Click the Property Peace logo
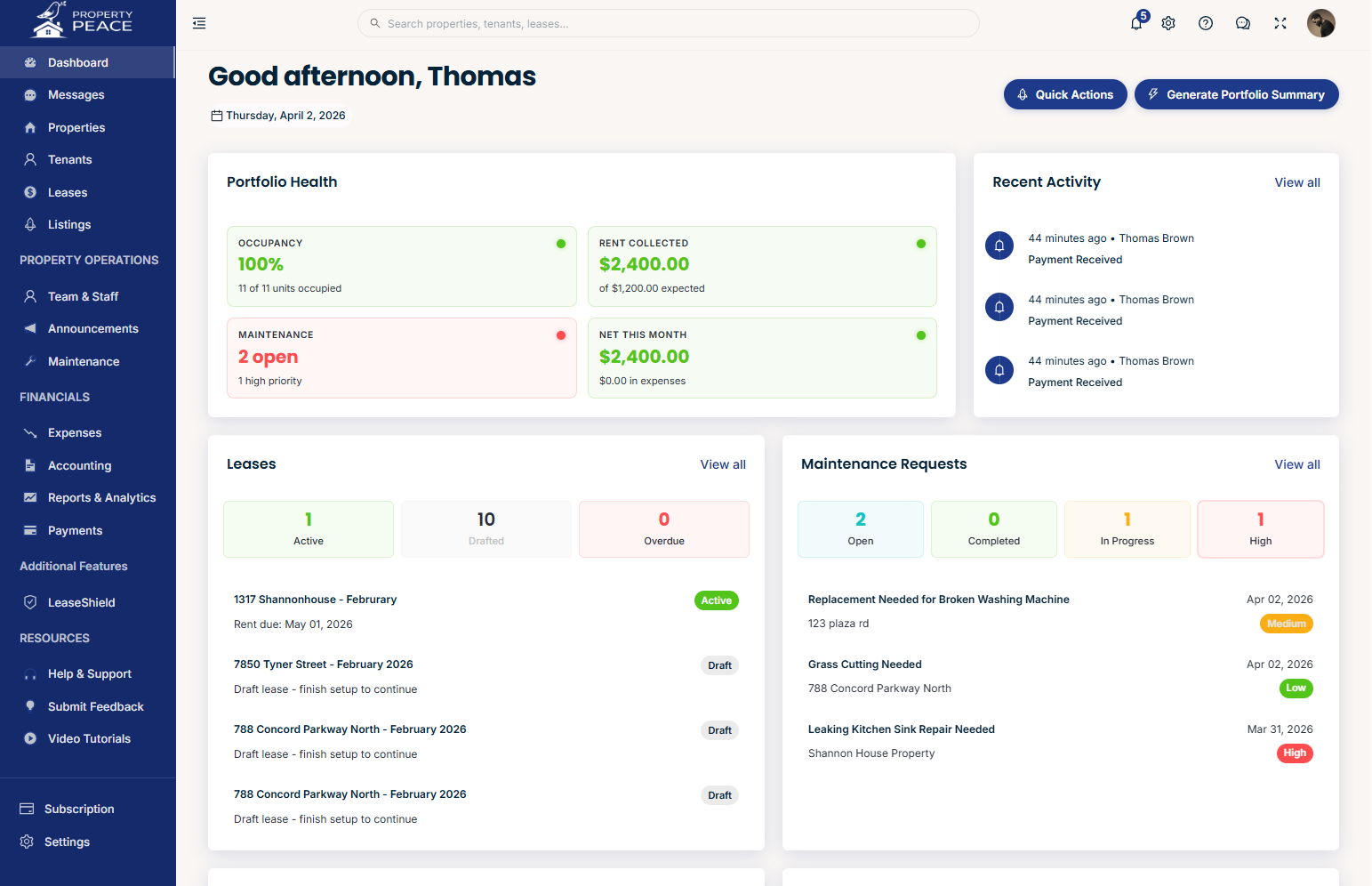Image resolution: width=1372 pixels, height=886 pixels. click(83, 20)
